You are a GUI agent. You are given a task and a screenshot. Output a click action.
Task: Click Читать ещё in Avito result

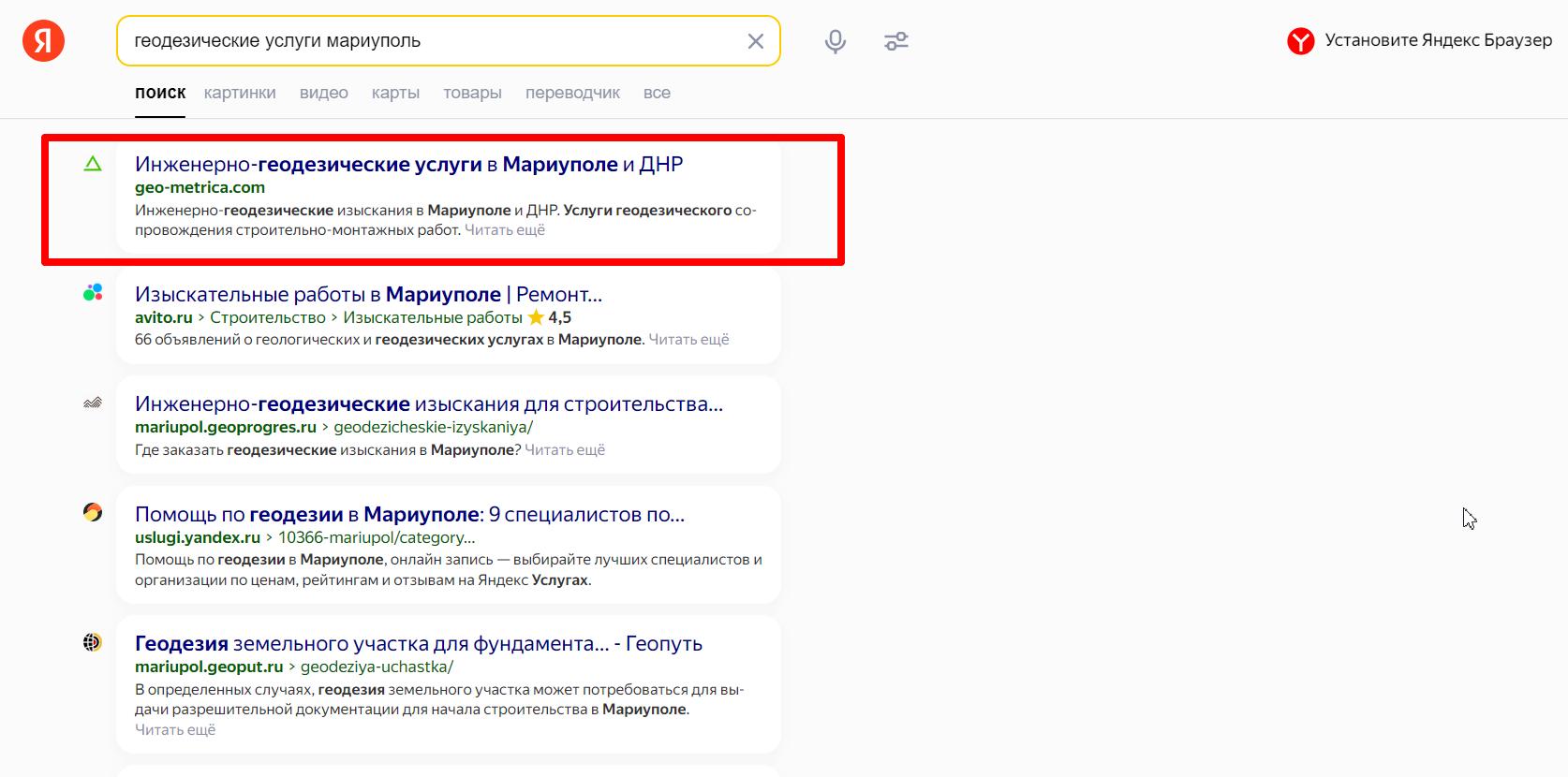(x=688, y=339)
